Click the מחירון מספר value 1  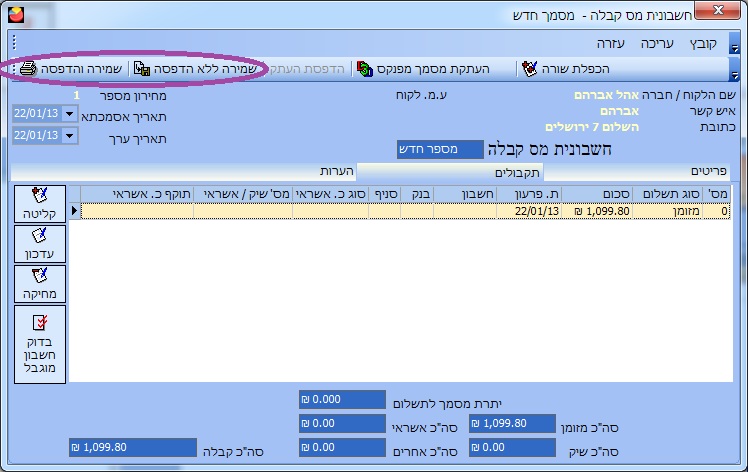[x=76, y=95]
